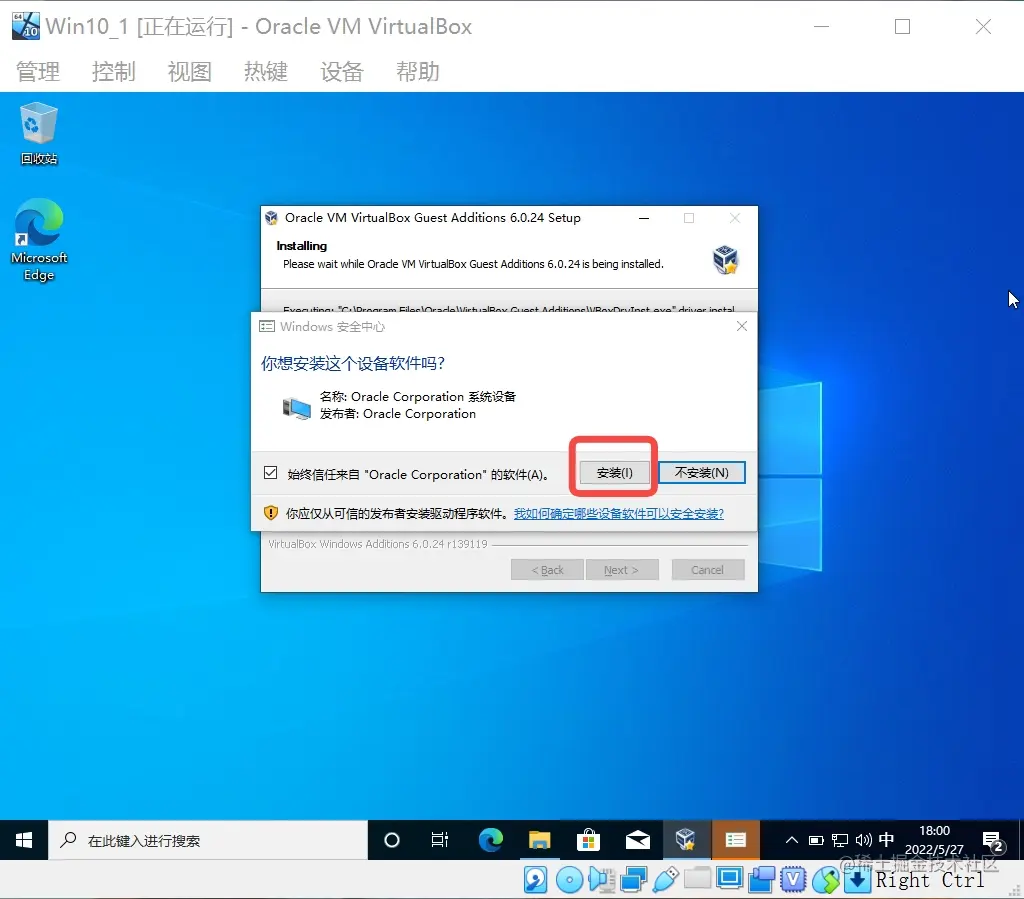The image size is (1024, 899).
Task: Click the Recycle Bin desktop icon
Action: pos(39,133)
